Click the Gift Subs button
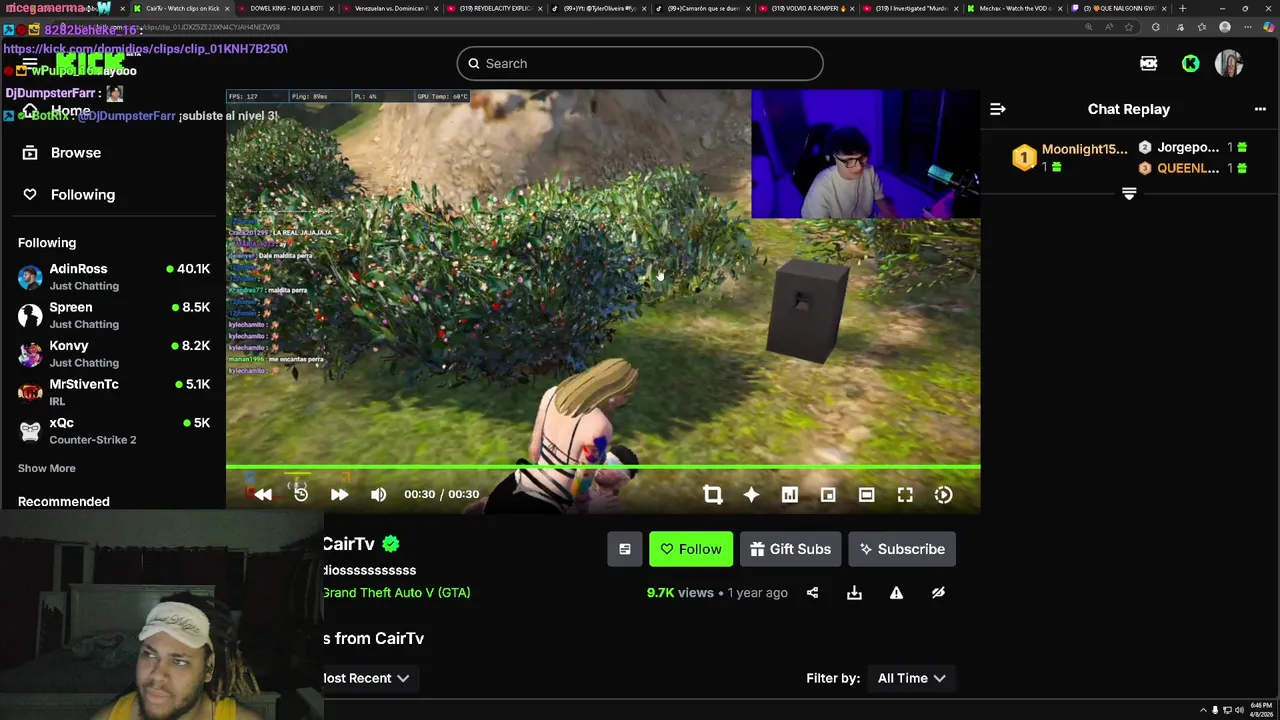This screenshot has width=1280, height=720. click(x=790, y=549)
